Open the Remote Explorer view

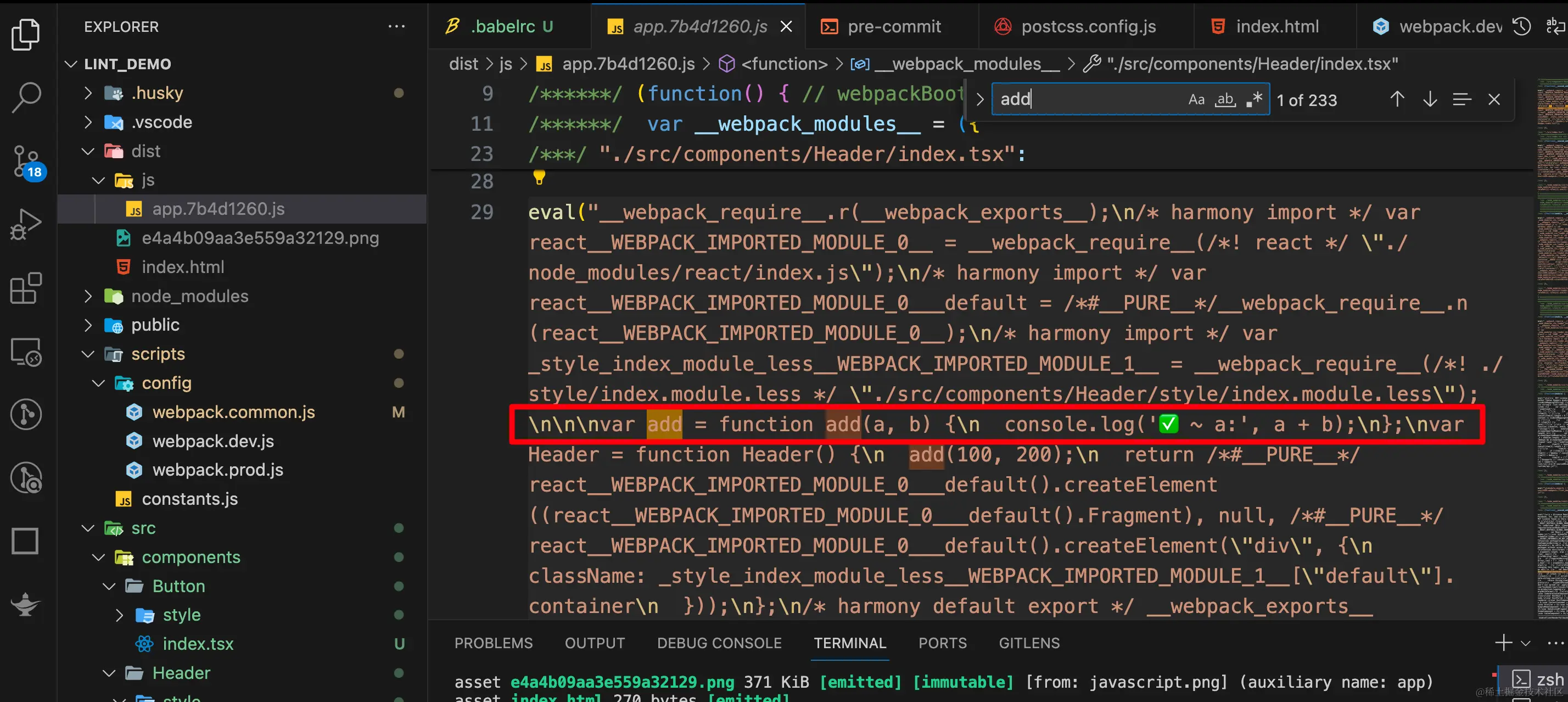click(x=26, y=352)
